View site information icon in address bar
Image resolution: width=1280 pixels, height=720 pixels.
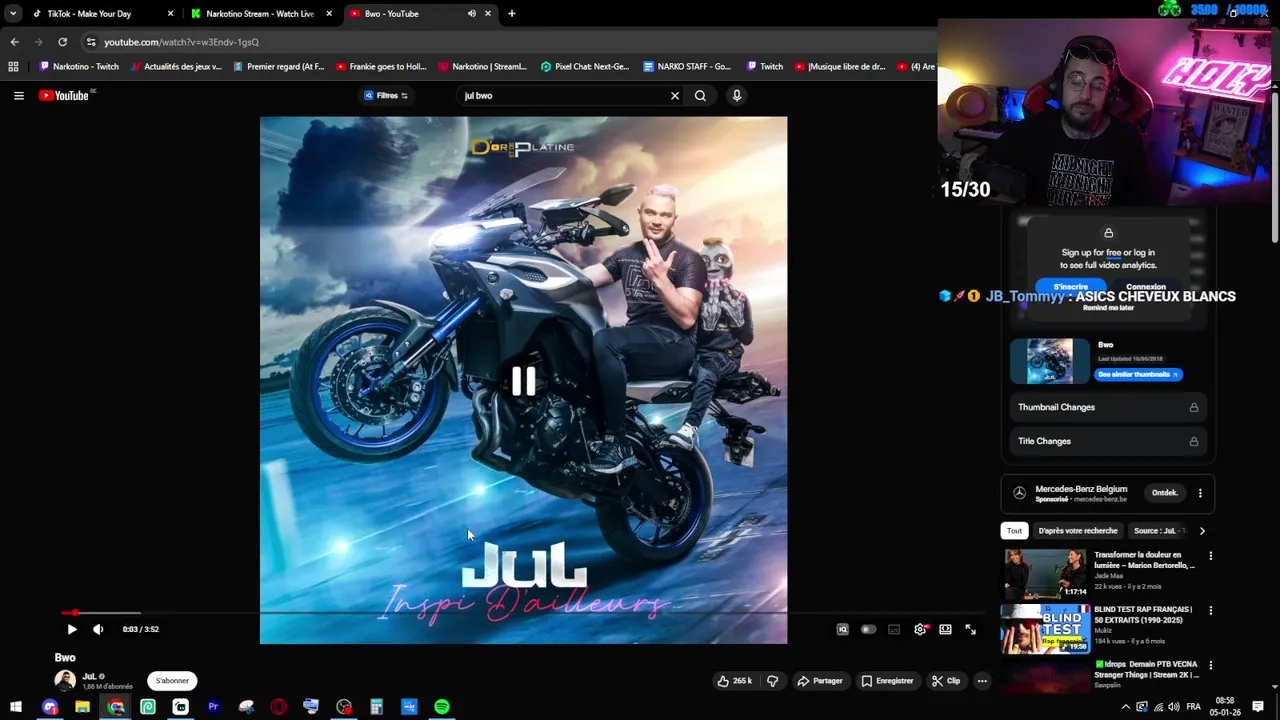coord(91,42)
